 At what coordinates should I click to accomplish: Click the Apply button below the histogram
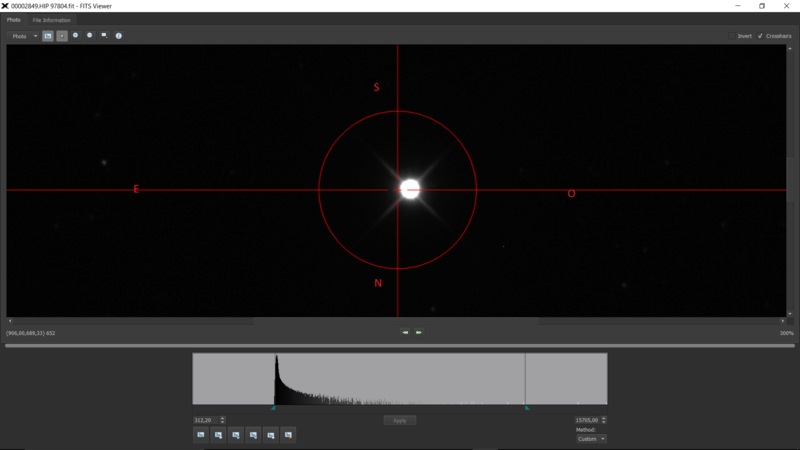[x=399, y=420]
